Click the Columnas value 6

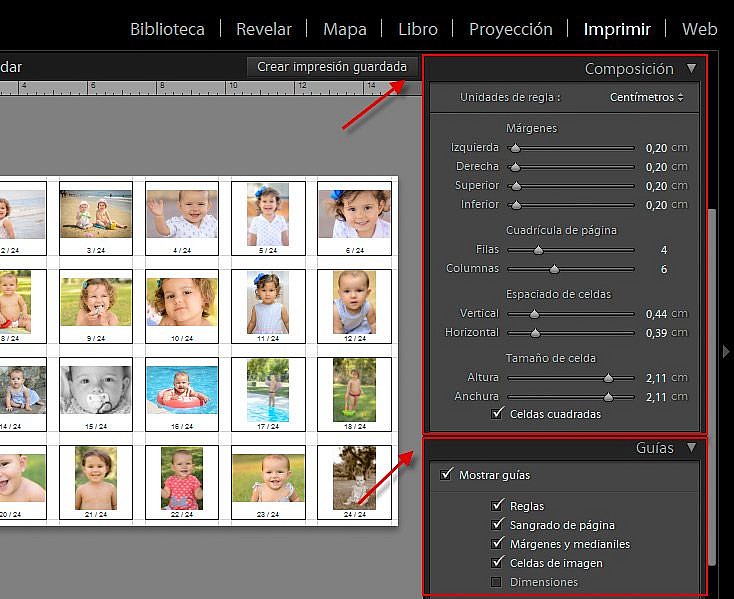click(x=664, y=269)
